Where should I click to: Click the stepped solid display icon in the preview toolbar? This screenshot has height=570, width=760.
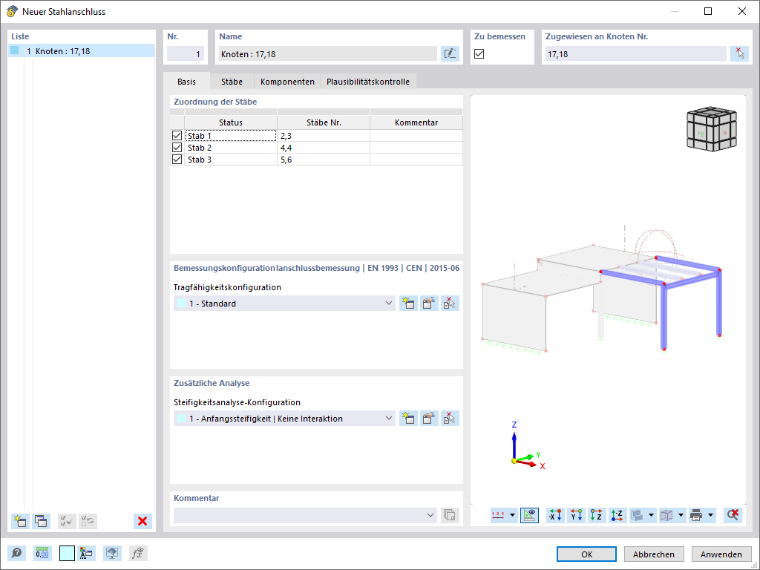coord(637,515)
